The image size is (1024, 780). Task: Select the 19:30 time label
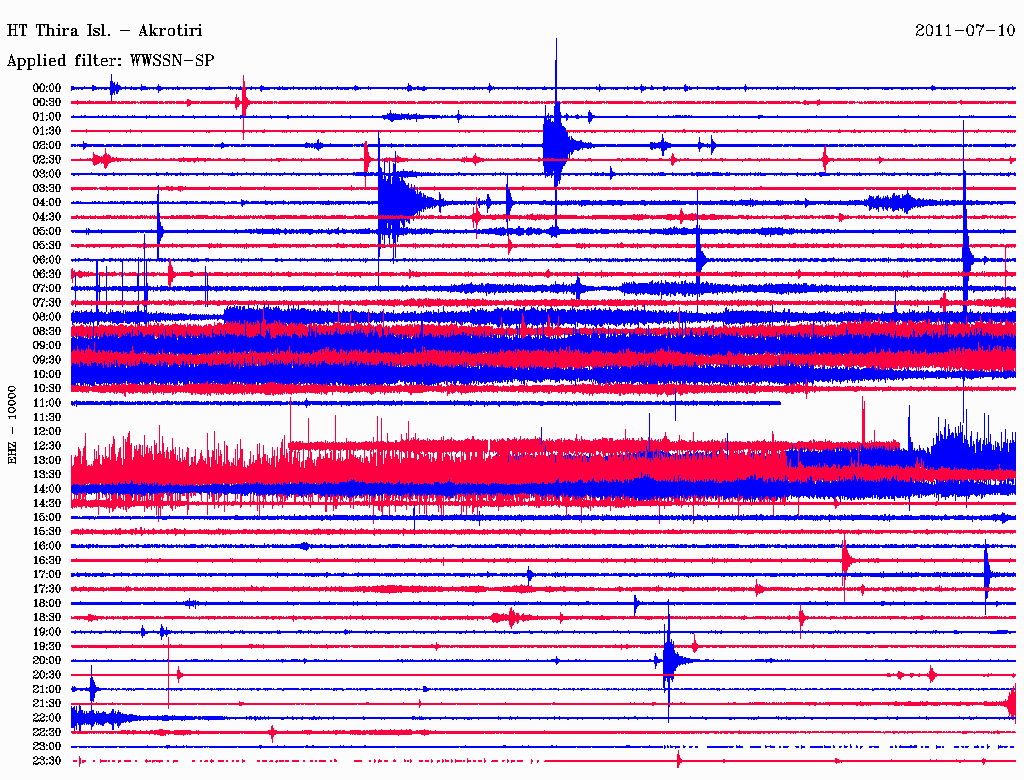pos(47,647)
